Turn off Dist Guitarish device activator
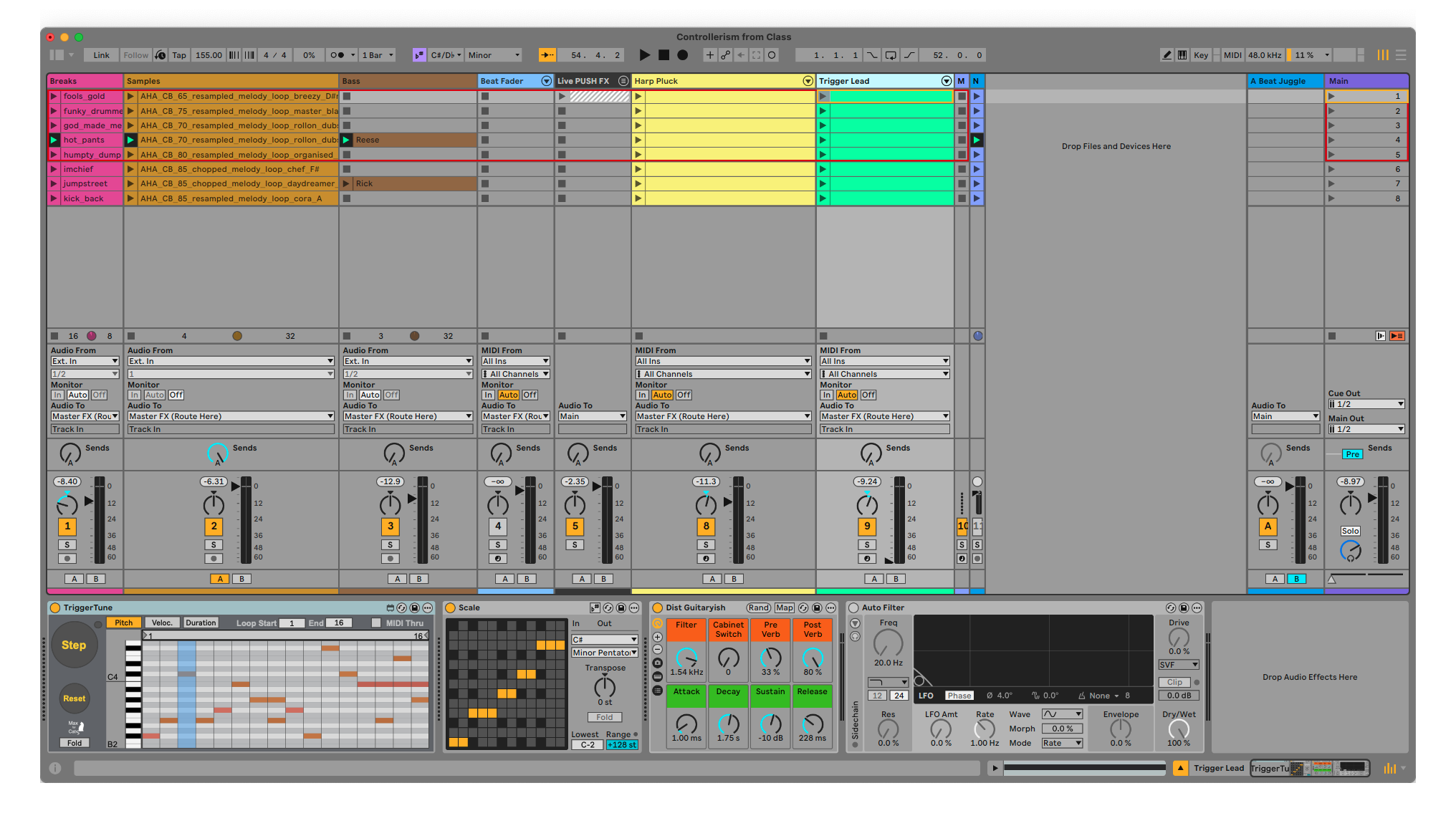 pyautogui.click(x=658, y=607)
